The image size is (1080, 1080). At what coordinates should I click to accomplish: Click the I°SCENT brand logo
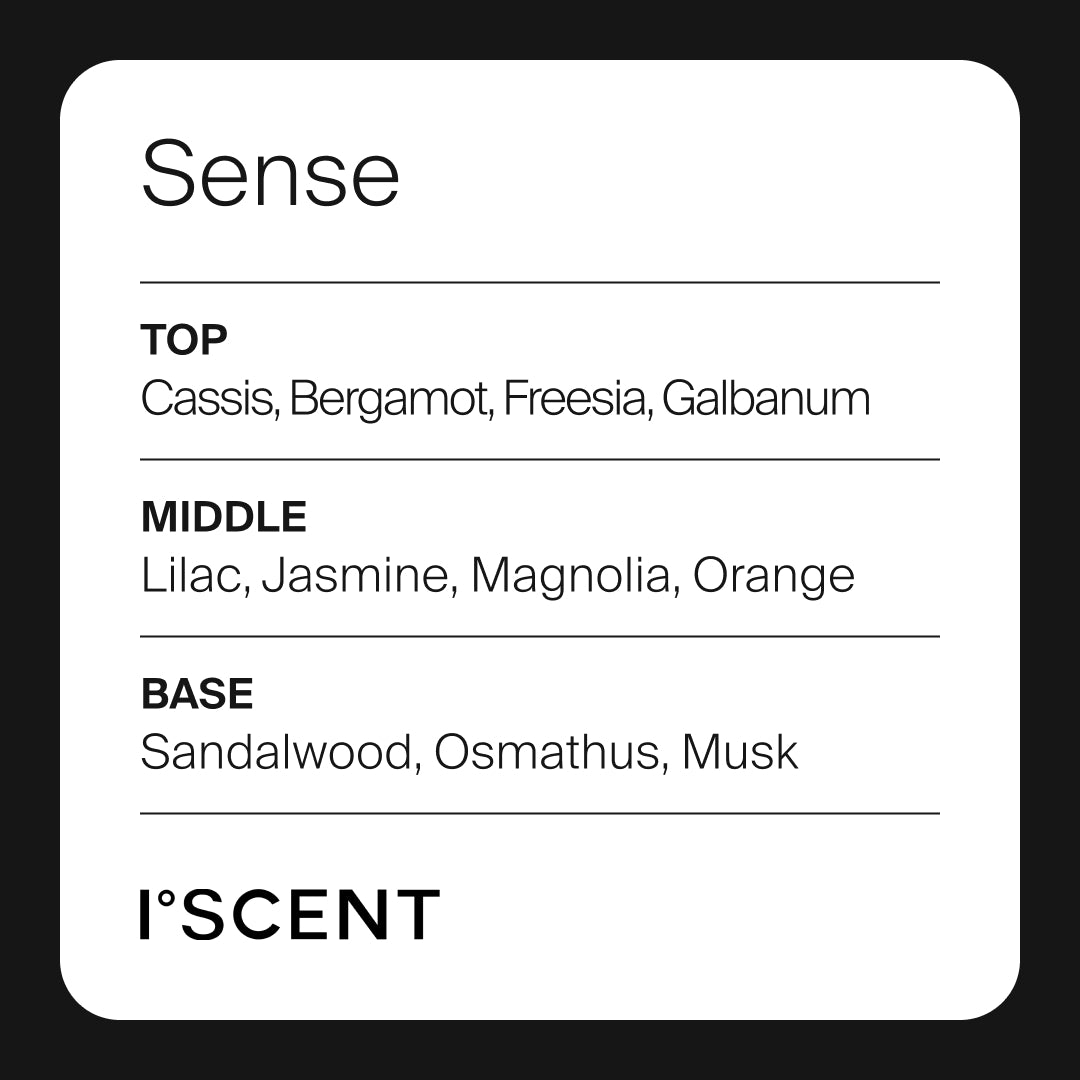290,914
